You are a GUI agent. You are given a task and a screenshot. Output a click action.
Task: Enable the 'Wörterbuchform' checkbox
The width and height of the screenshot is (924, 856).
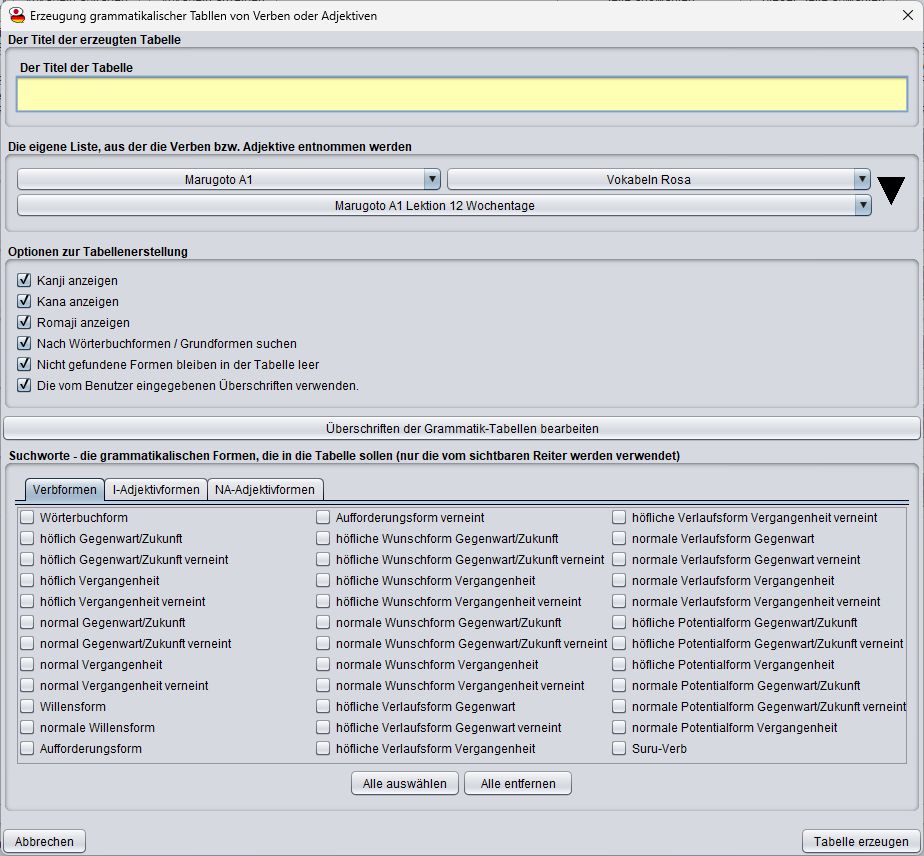tap(28, 518)
